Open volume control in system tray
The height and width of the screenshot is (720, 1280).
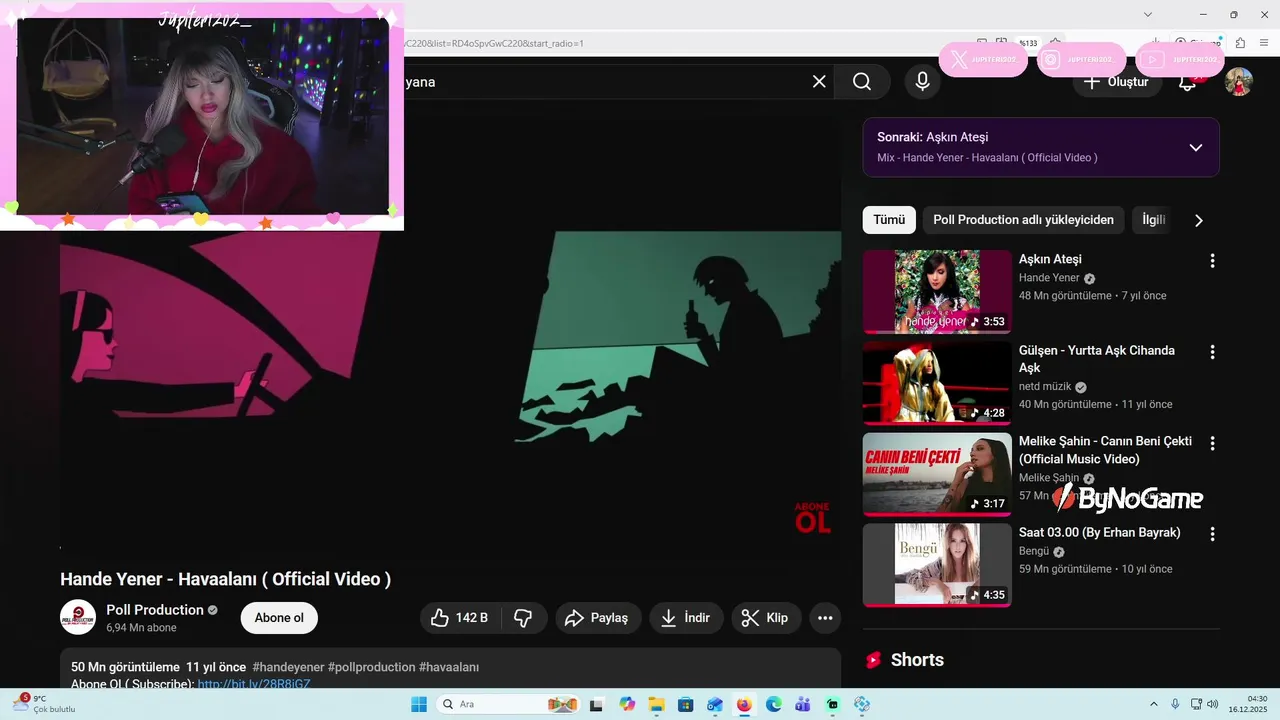tap(1213, 704)
